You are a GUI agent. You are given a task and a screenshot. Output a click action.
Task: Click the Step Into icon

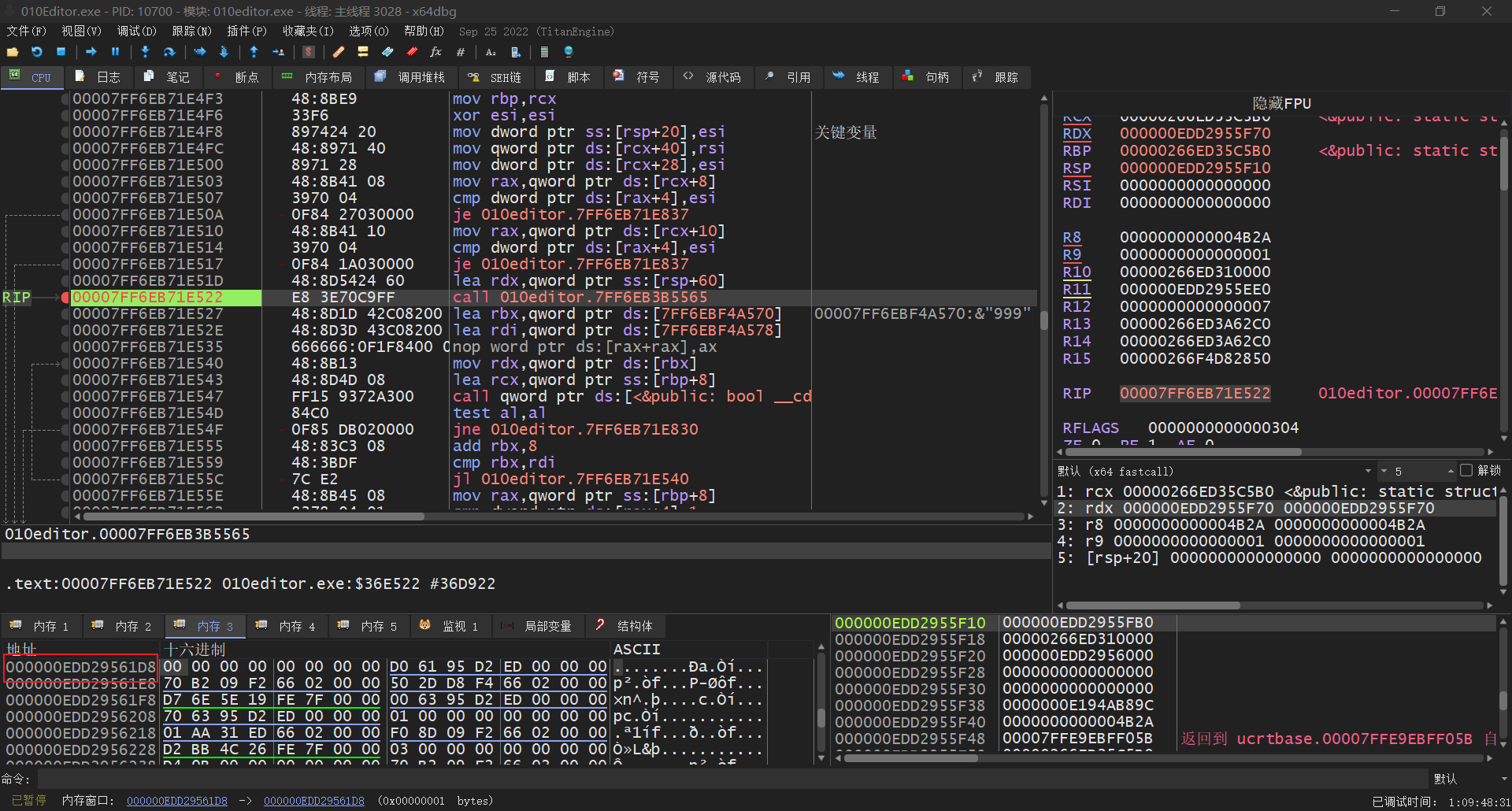(x=145, y=52)
